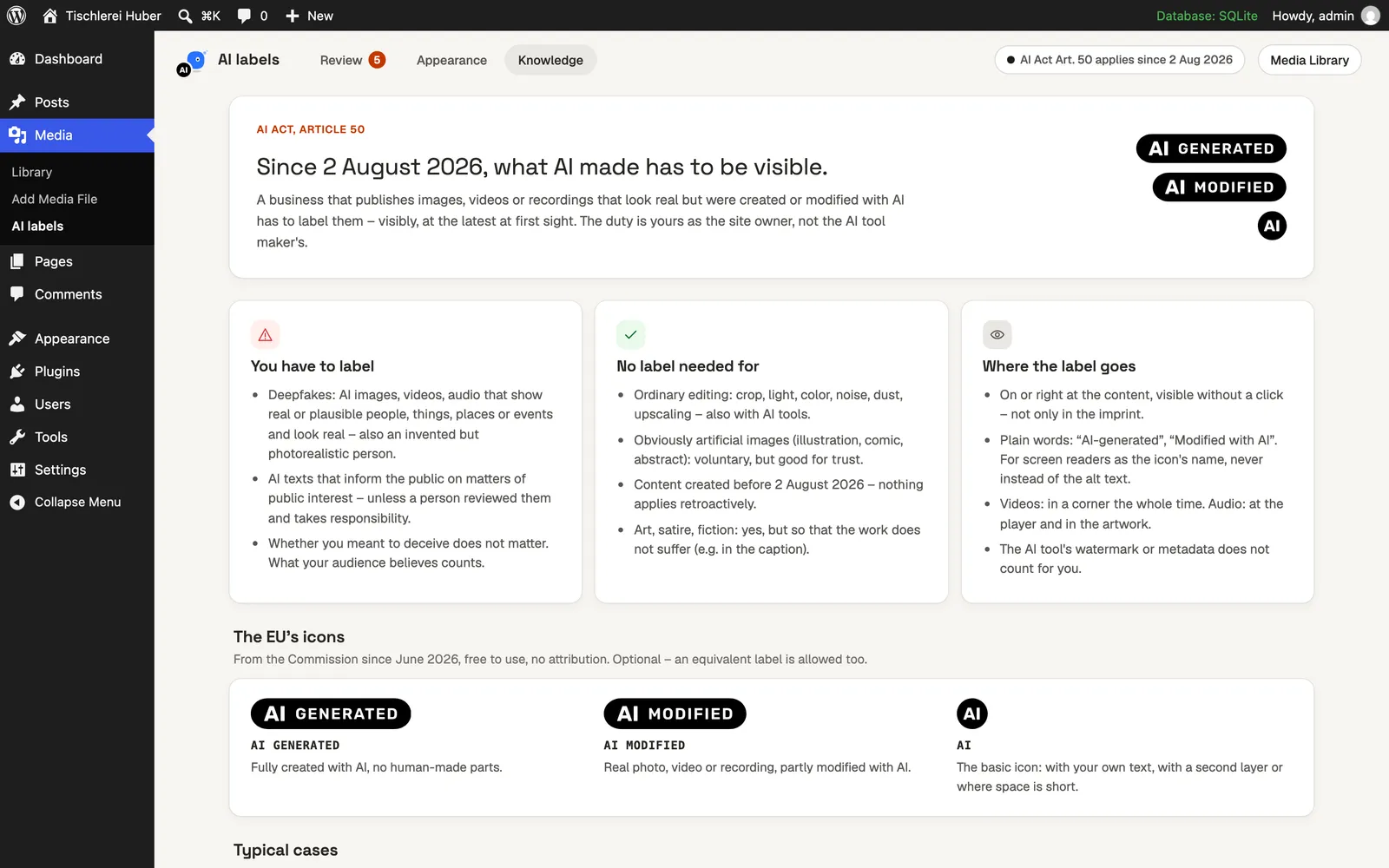Open the comments bubble in admin bar

click(245, 16)
